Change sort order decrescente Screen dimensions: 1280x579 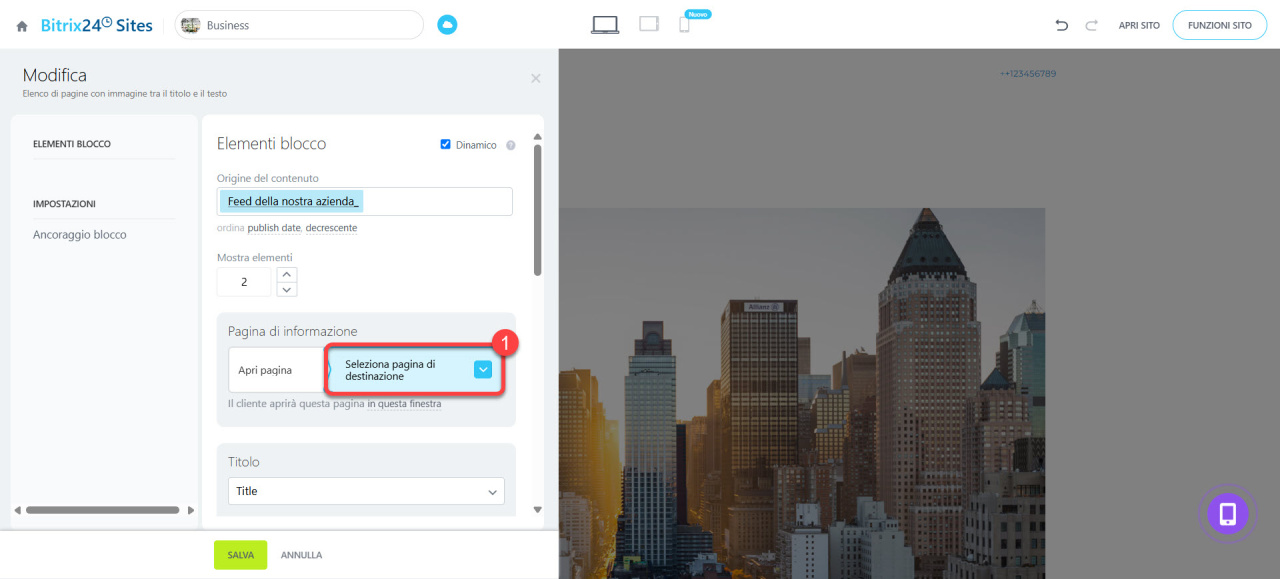331,228
